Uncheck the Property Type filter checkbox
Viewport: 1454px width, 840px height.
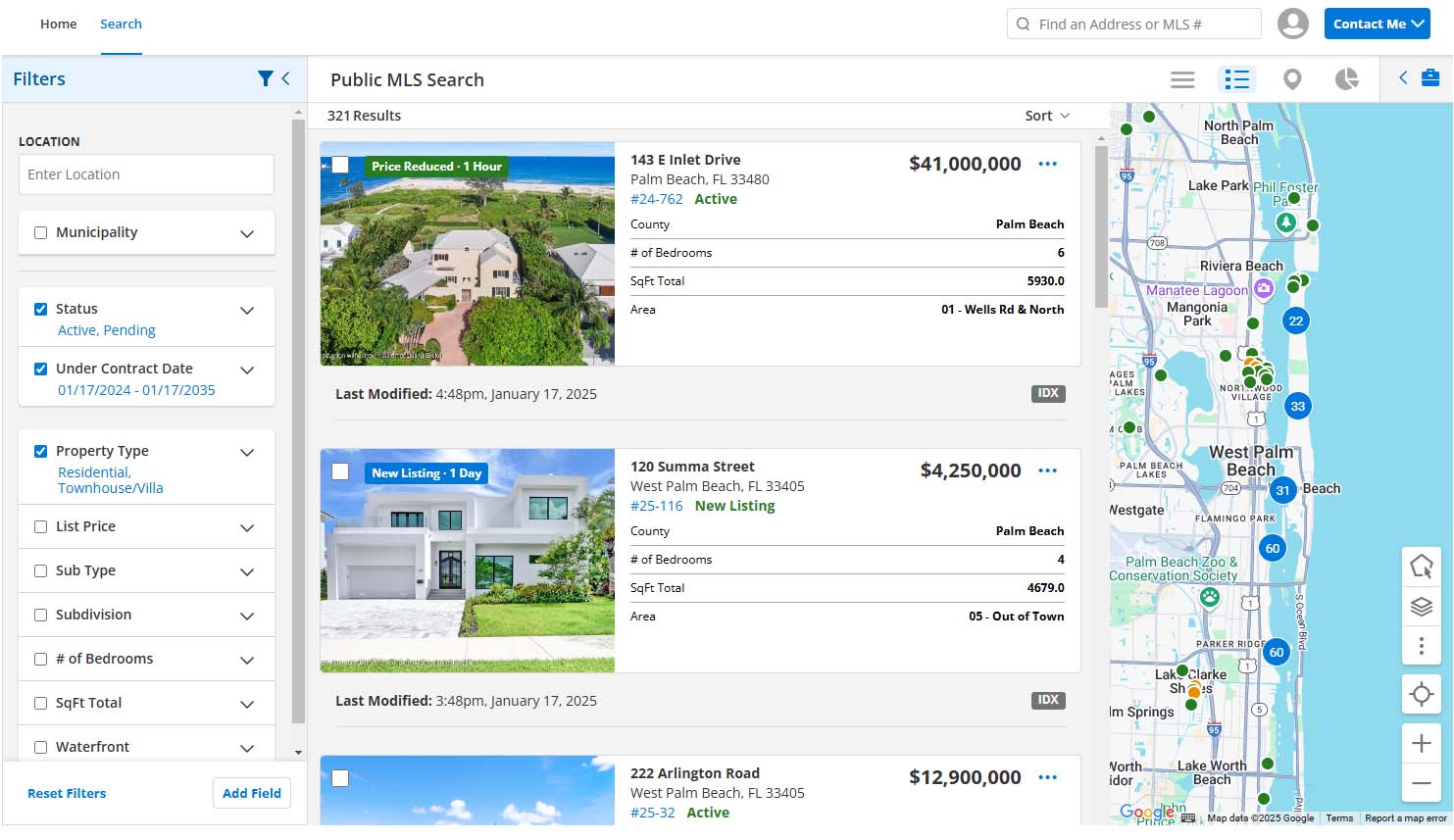(40, 452)
